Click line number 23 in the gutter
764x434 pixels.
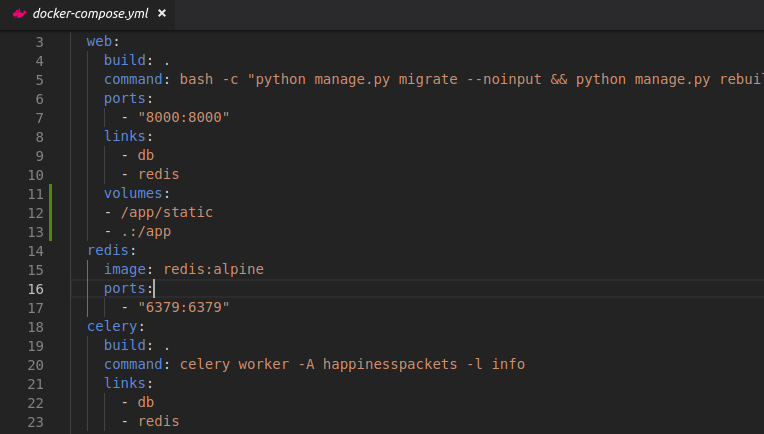(x=36, y=422)
